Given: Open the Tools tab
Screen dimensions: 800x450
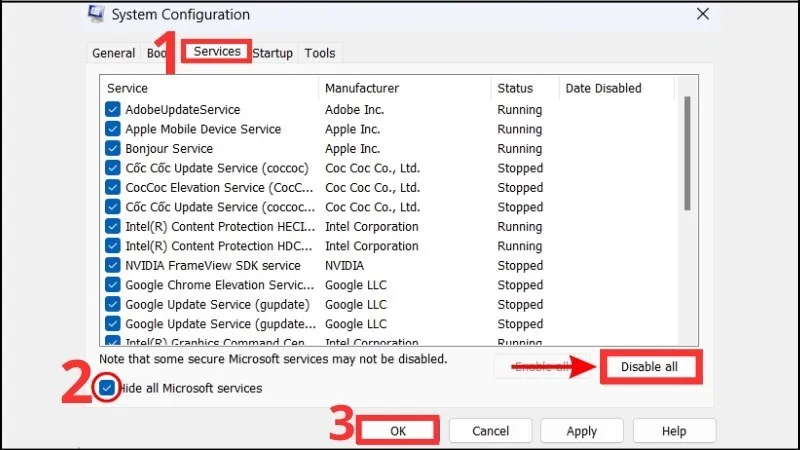Looking at the screenshot, I should (x=320, y=53).
